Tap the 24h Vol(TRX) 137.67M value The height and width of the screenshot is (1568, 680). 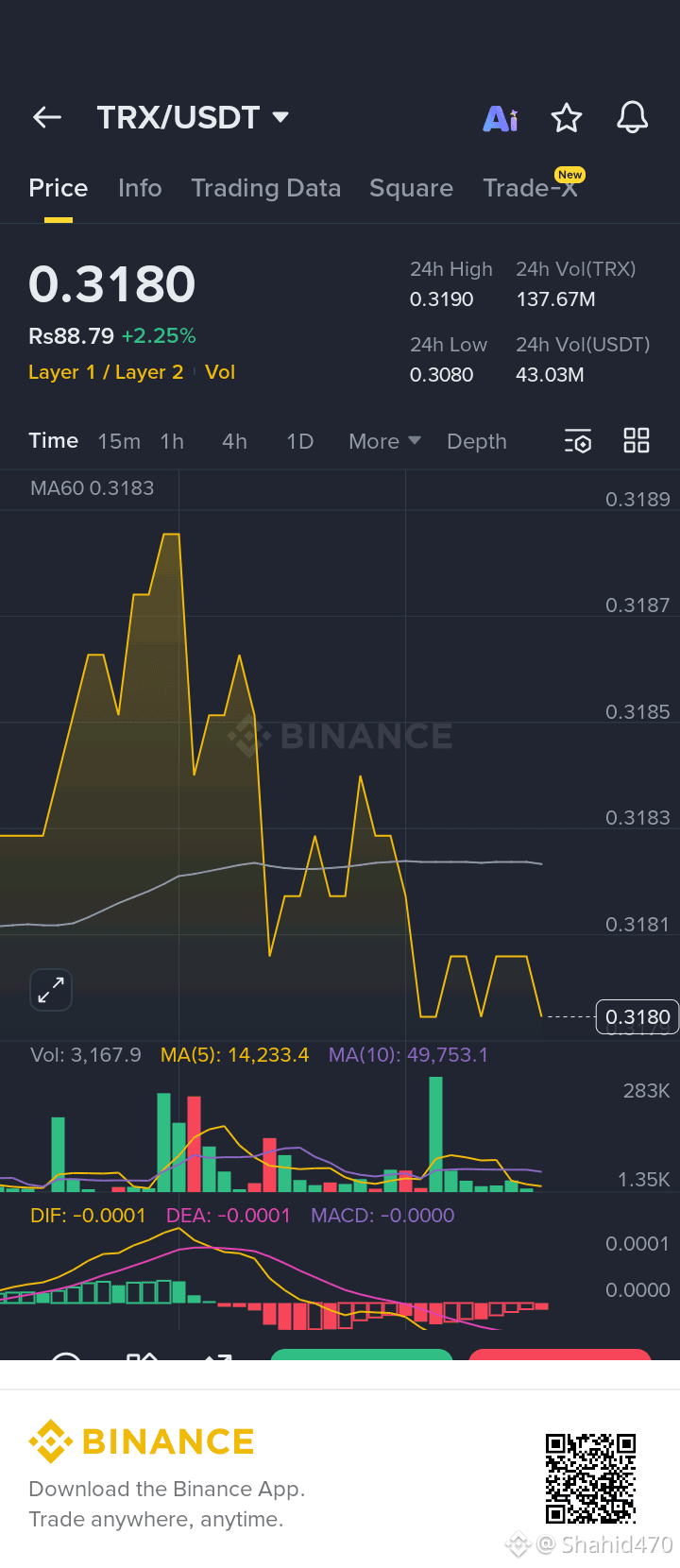[555, 299]
